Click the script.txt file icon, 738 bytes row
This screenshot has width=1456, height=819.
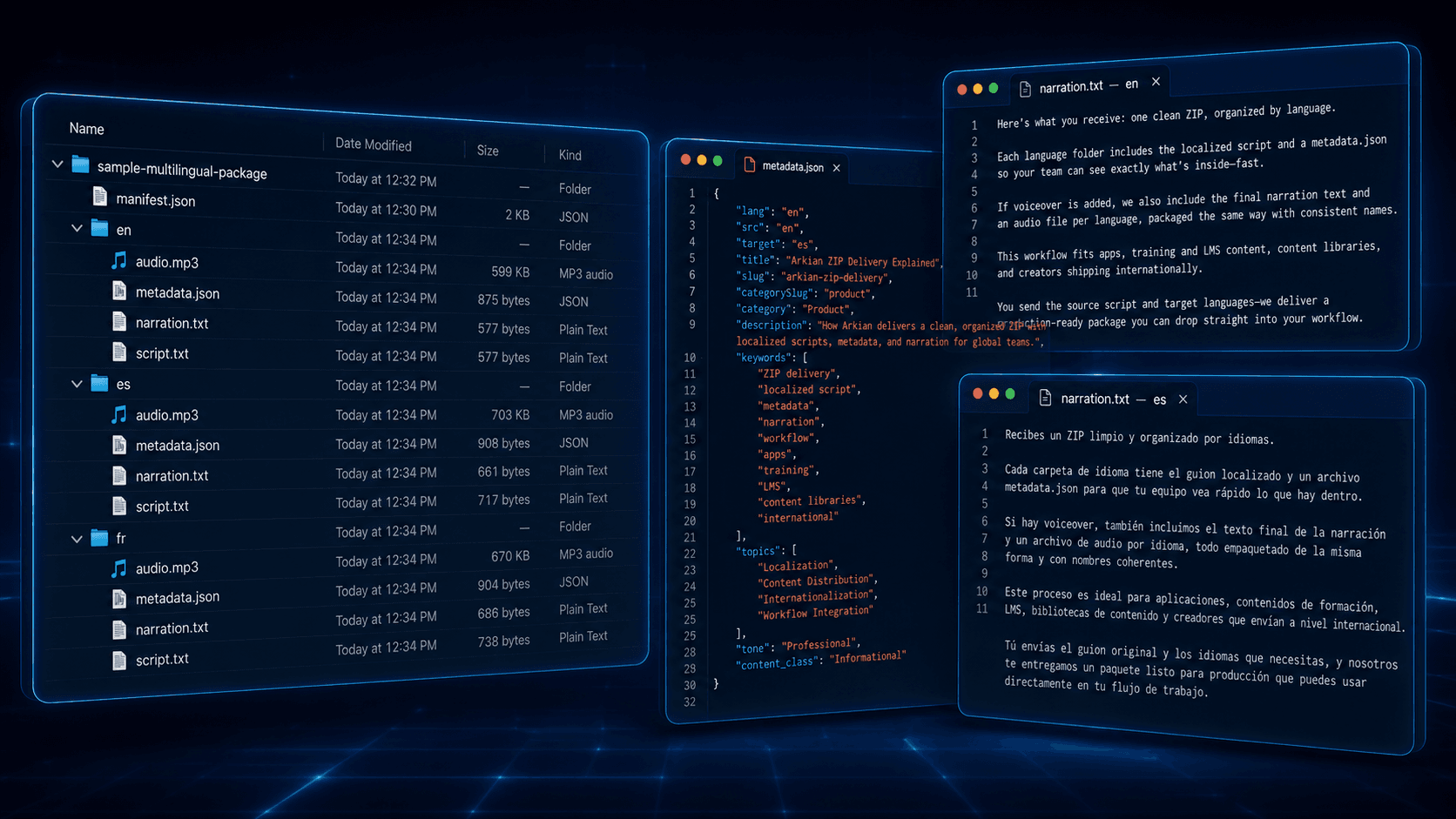[119, 661]
